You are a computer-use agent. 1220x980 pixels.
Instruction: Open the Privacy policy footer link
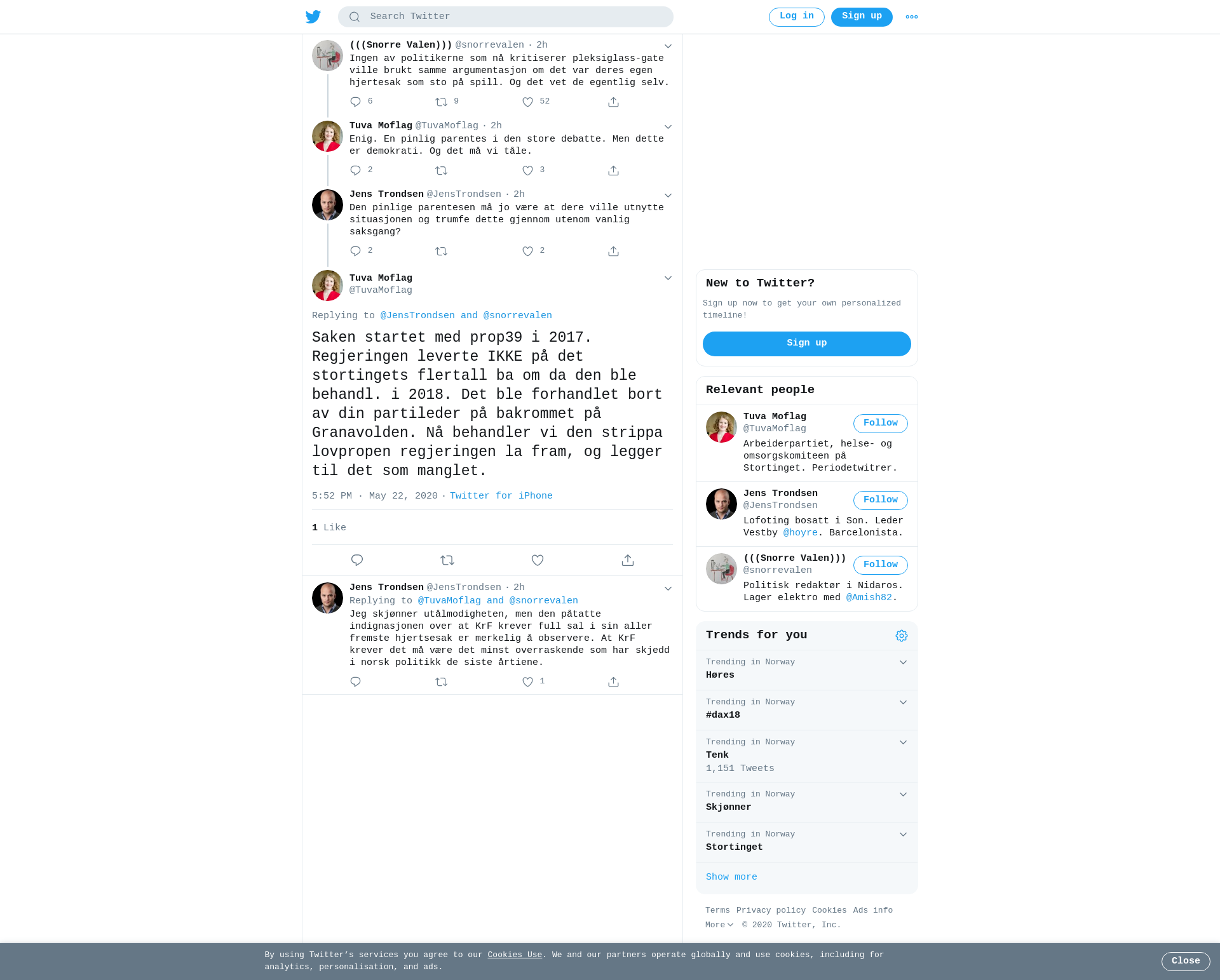click(x=771, y=910)
